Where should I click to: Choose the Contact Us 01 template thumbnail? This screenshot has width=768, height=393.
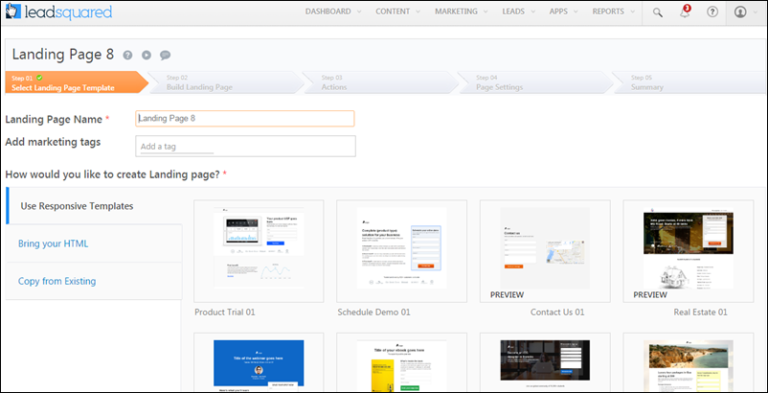coord(545,251)
